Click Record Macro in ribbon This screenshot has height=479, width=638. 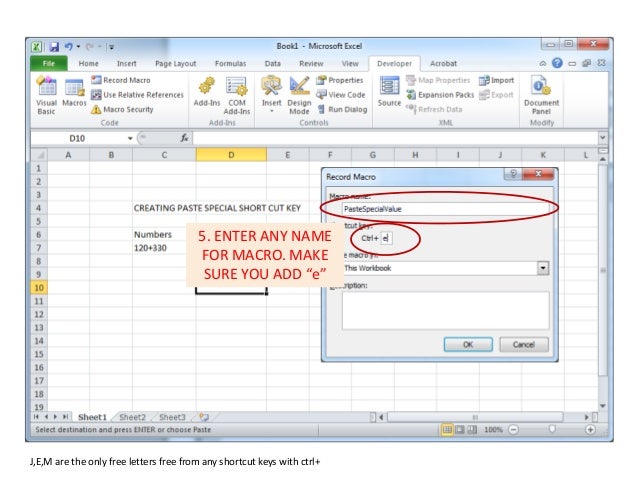(121, 80)
